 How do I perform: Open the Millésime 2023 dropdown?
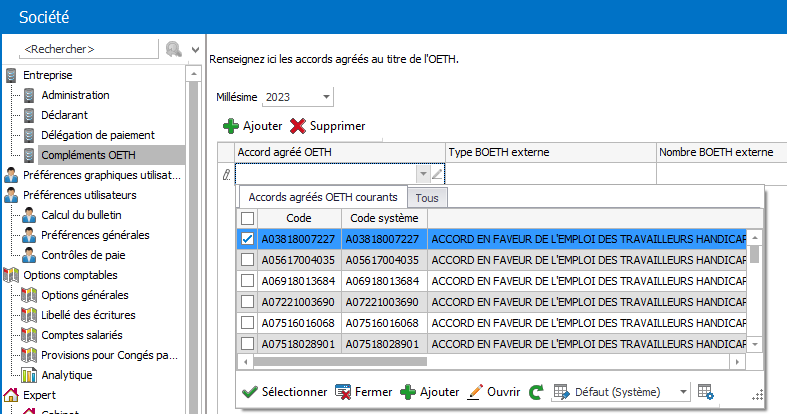point(326,97)
